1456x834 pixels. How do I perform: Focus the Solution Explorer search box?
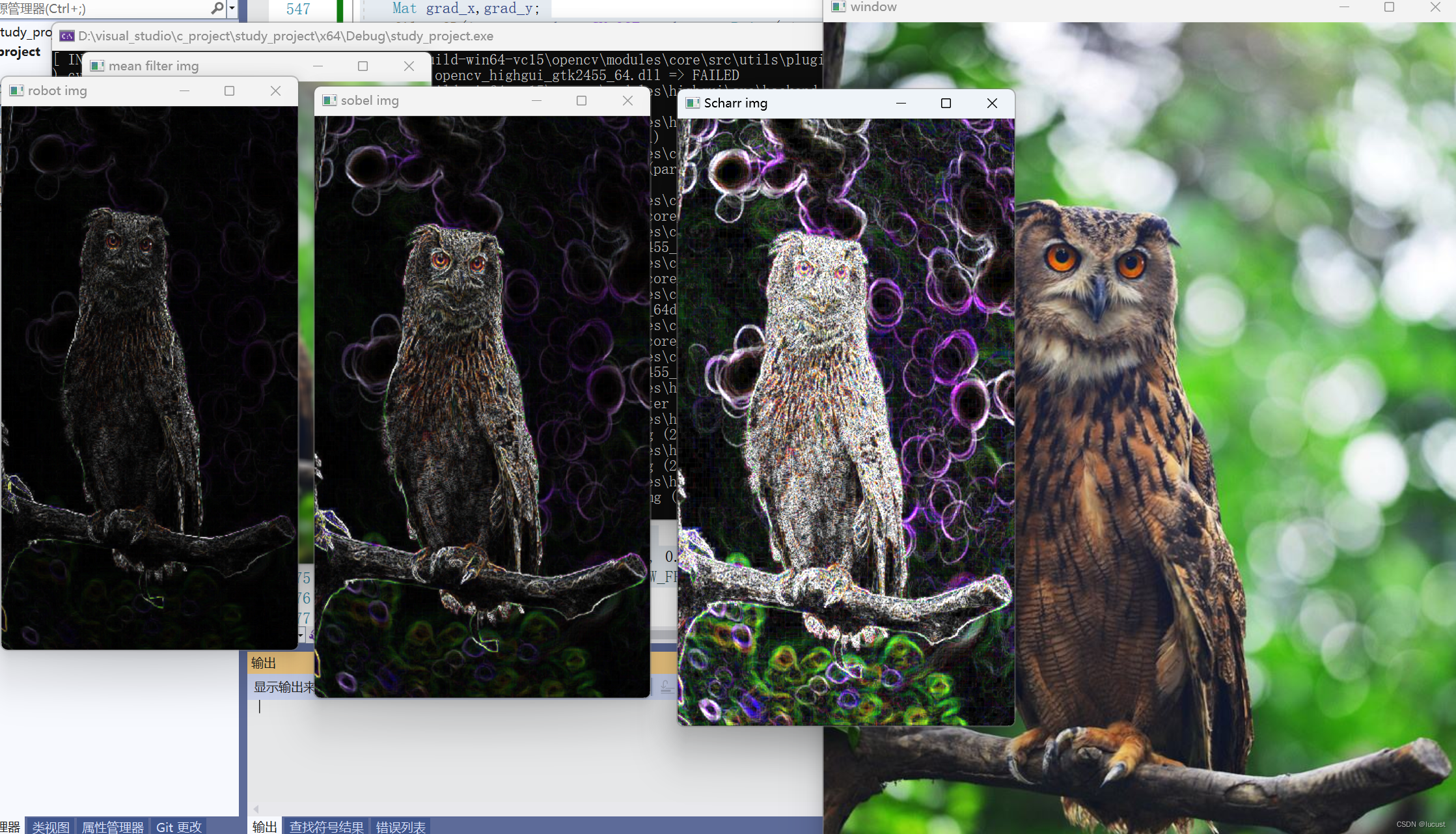(104, 8)
